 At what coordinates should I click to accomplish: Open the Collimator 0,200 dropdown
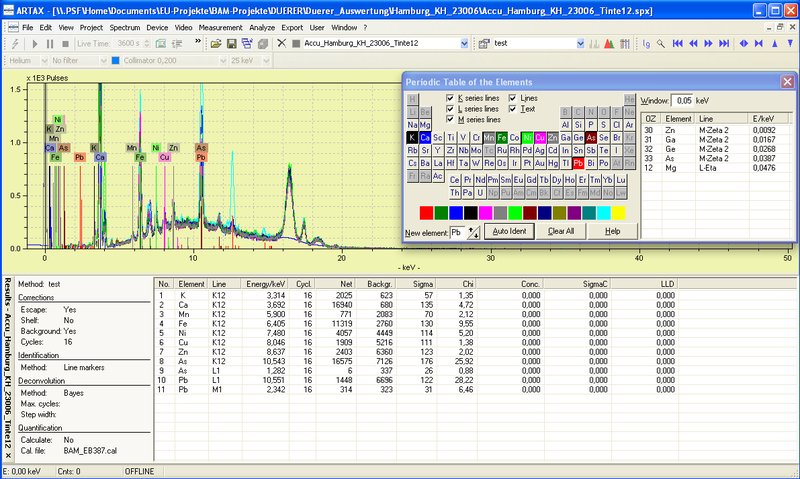[x=223, y=61]
